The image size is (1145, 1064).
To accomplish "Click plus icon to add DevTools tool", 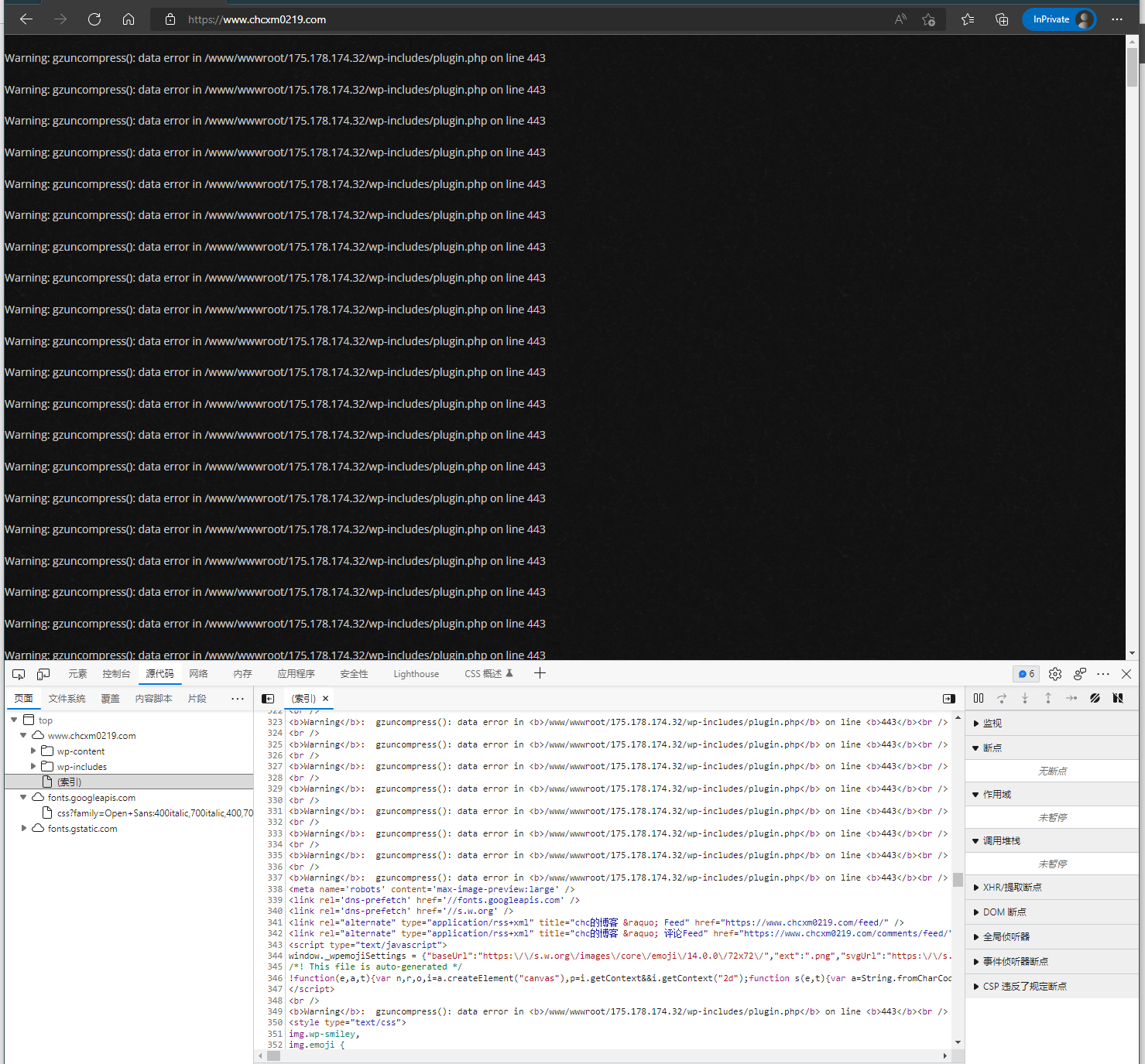I will (x=540, y=673).
